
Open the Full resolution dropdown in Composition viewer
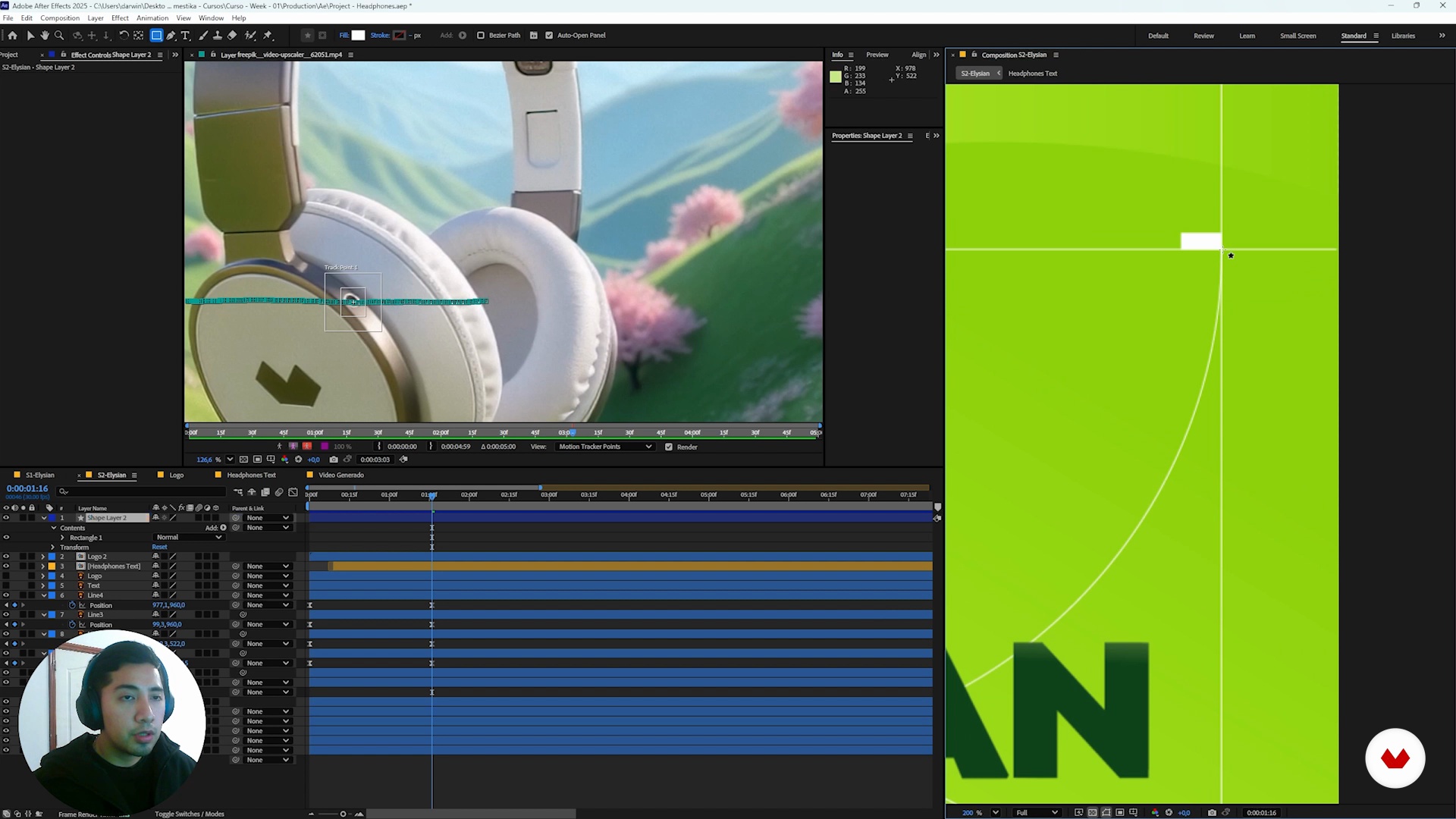tap(1037, 813)
